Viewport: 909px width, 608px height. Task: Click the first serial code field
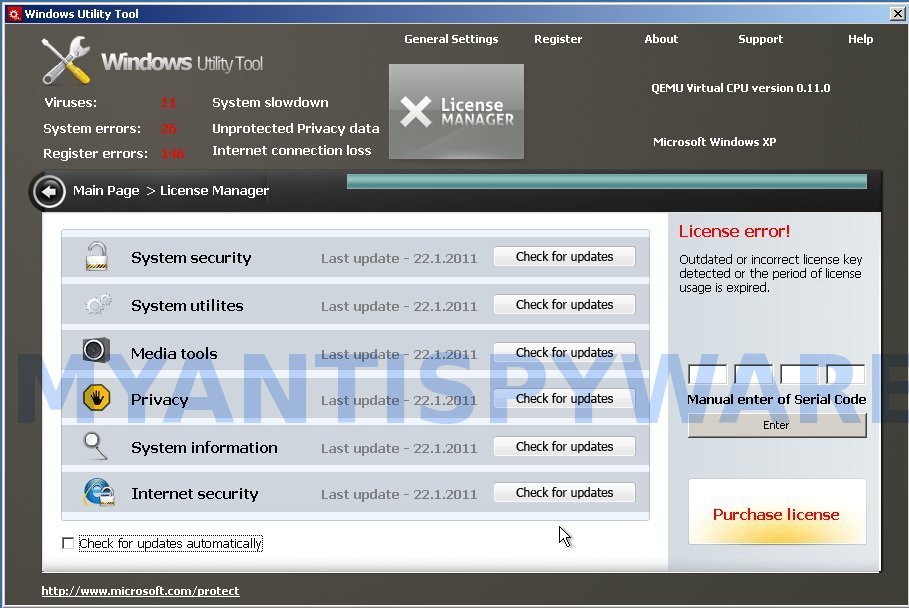point(707,374)
